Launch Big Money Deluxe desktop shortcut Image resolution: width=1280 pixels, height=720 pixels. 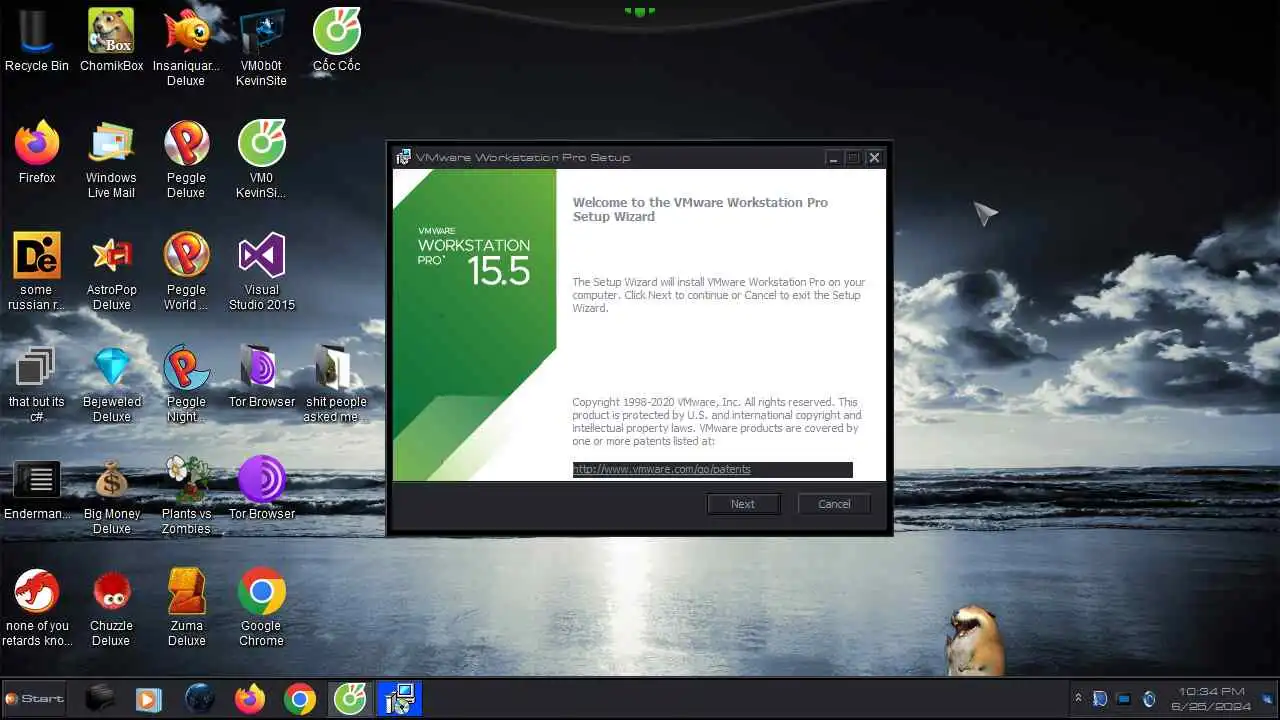point(111,496)
